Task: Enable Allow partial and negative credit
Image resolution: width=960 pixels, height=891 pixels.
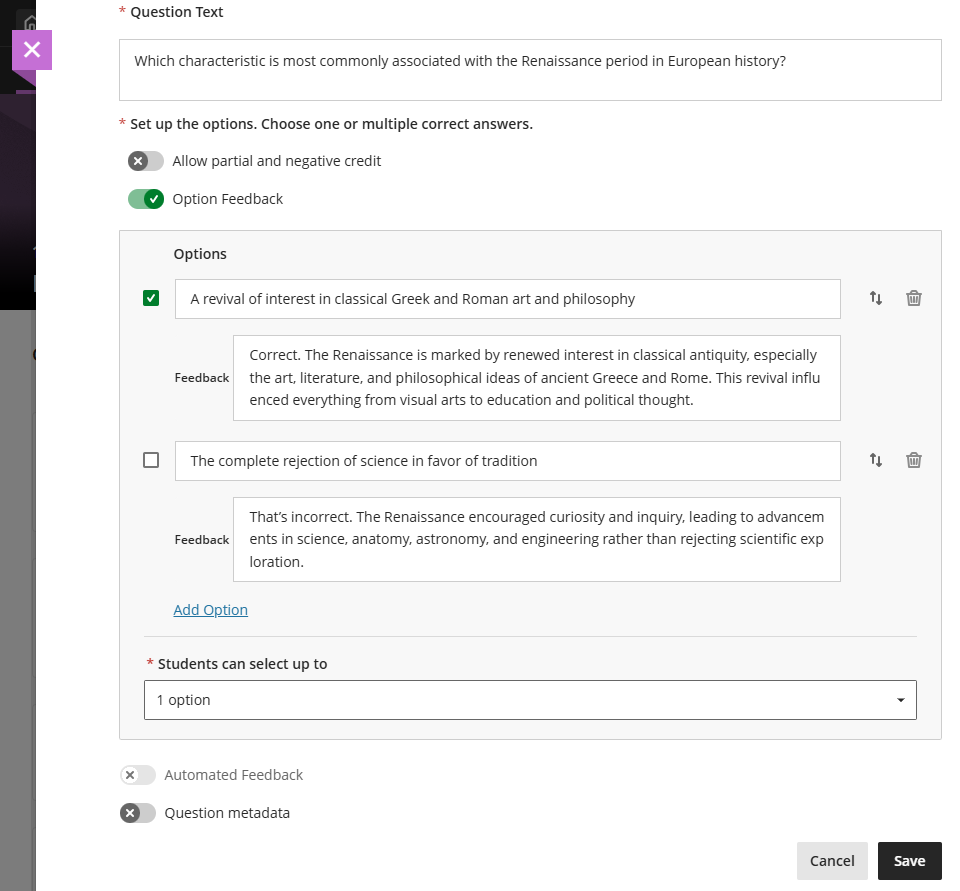Action: [145, 160]
